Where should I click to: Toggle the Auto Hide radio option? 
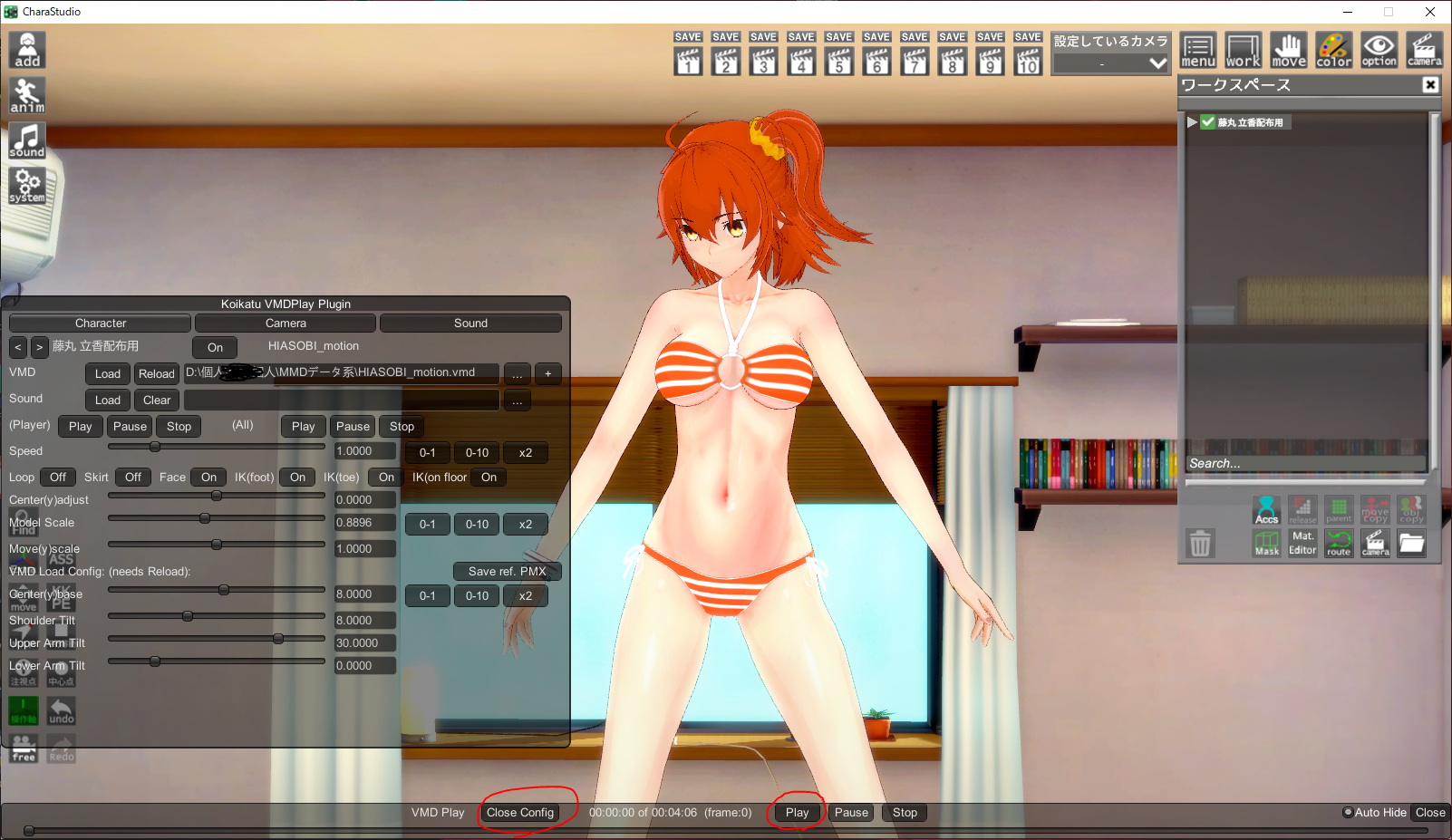[1348, 813]
